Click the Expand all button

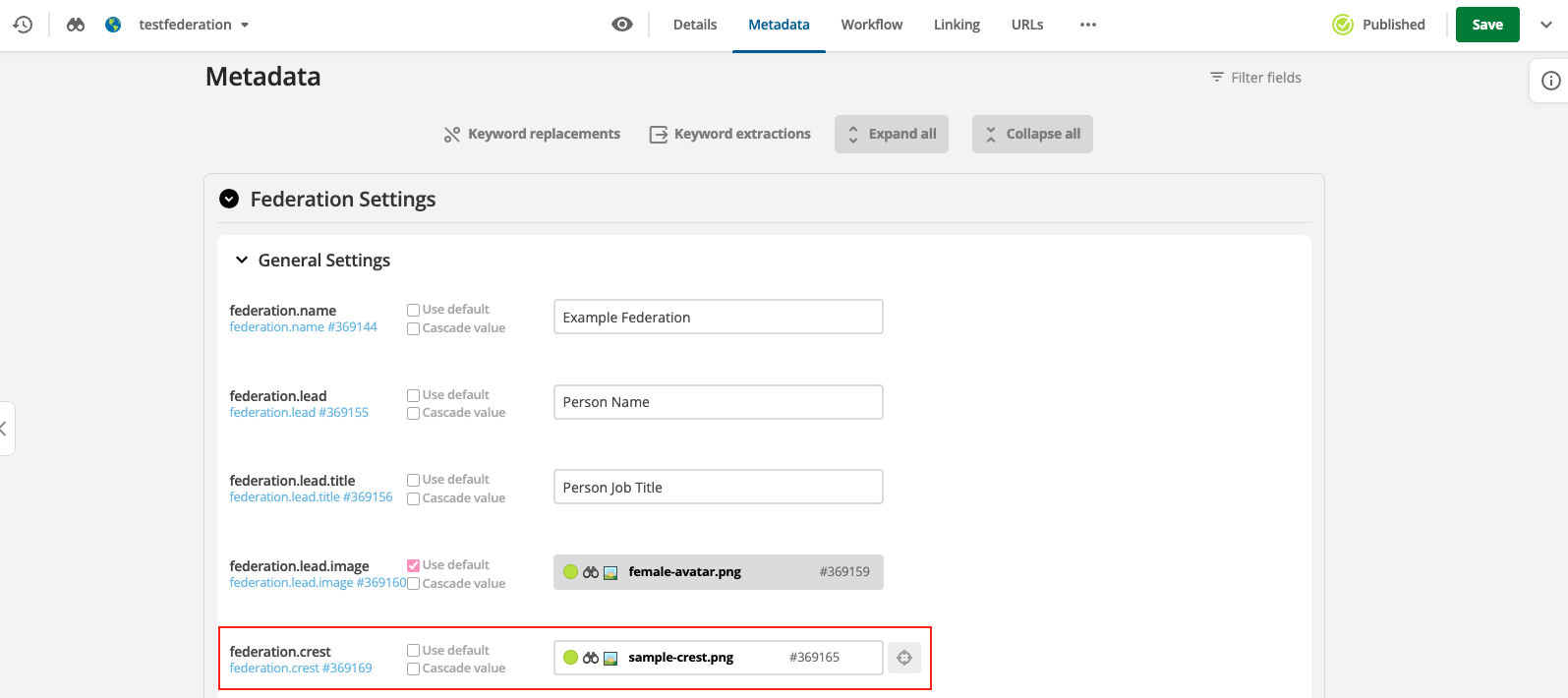[892, 134]
